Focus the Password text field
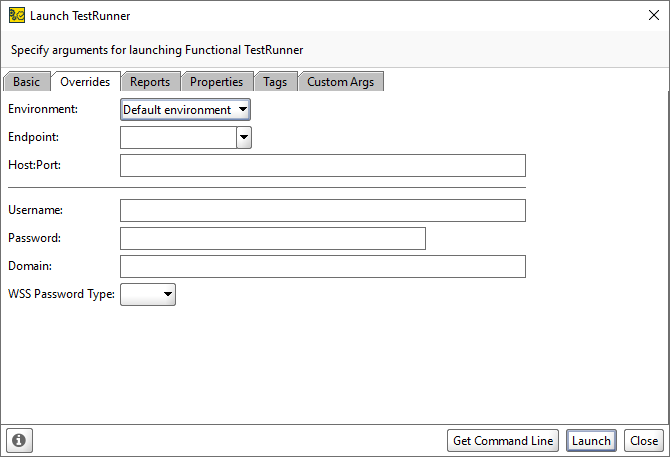Viewport: 670px width, 457px height. pos(273,238)
